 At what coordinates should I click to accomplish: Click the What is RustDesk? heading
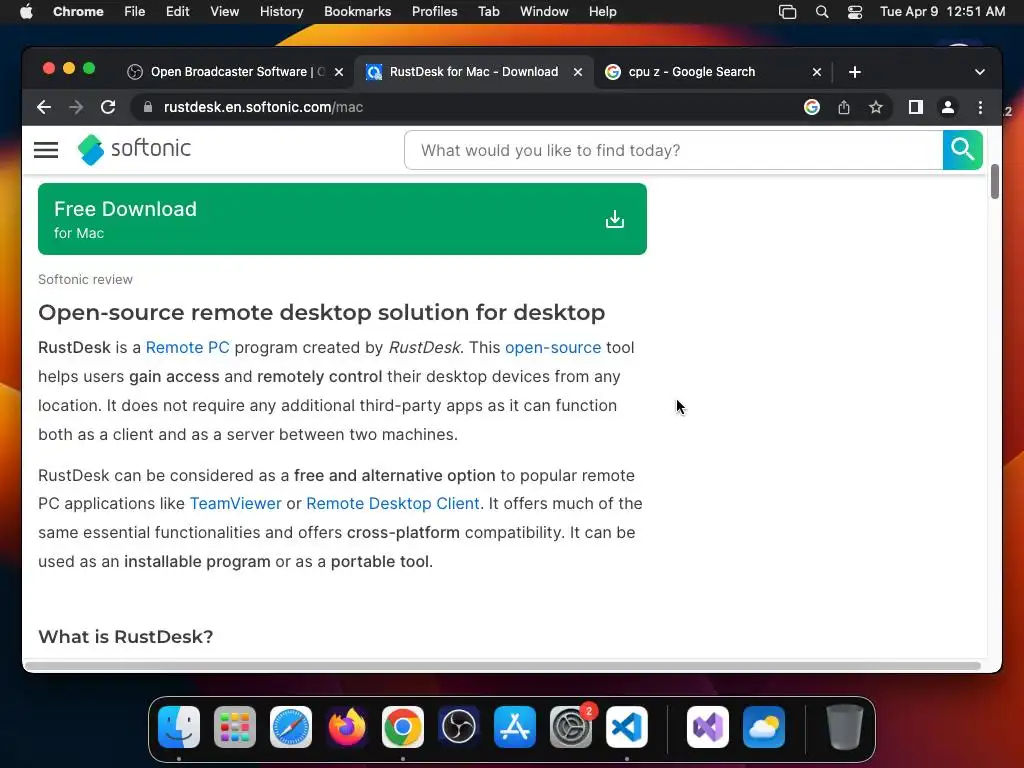pos(125,637)
